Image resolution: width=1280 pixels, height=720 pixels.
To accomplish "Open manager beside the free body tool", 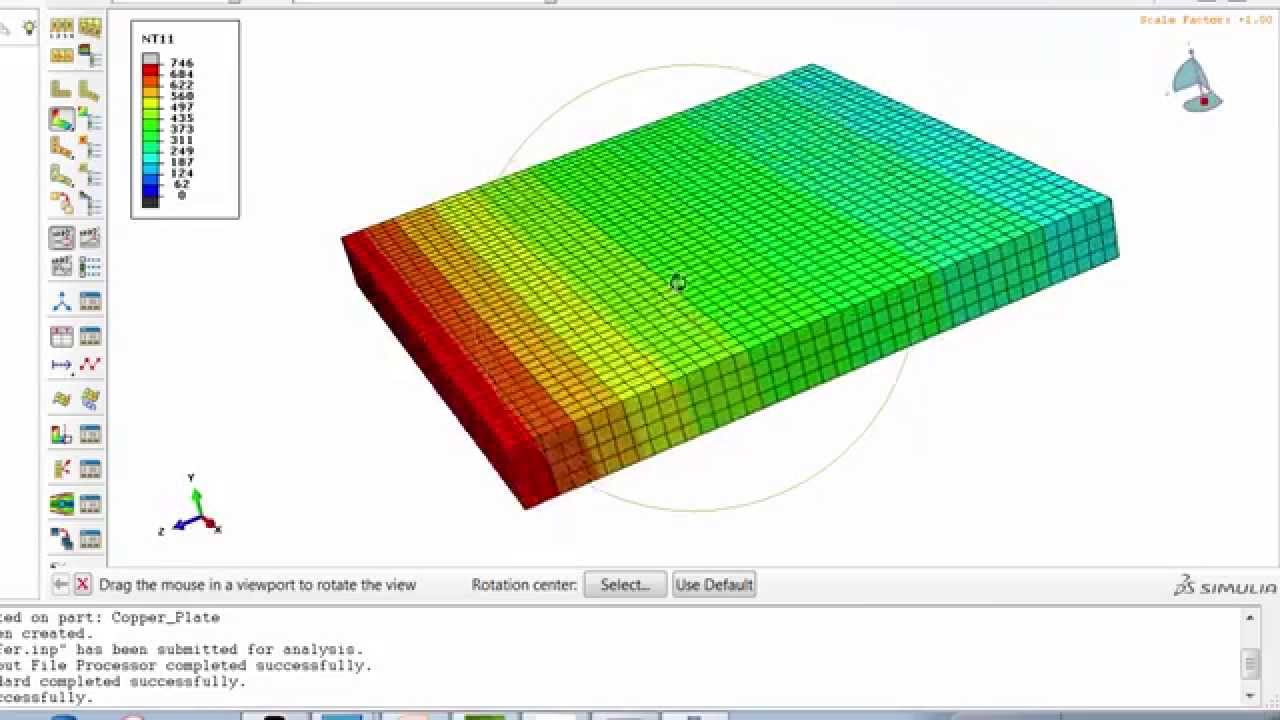I will coord(89,469).
